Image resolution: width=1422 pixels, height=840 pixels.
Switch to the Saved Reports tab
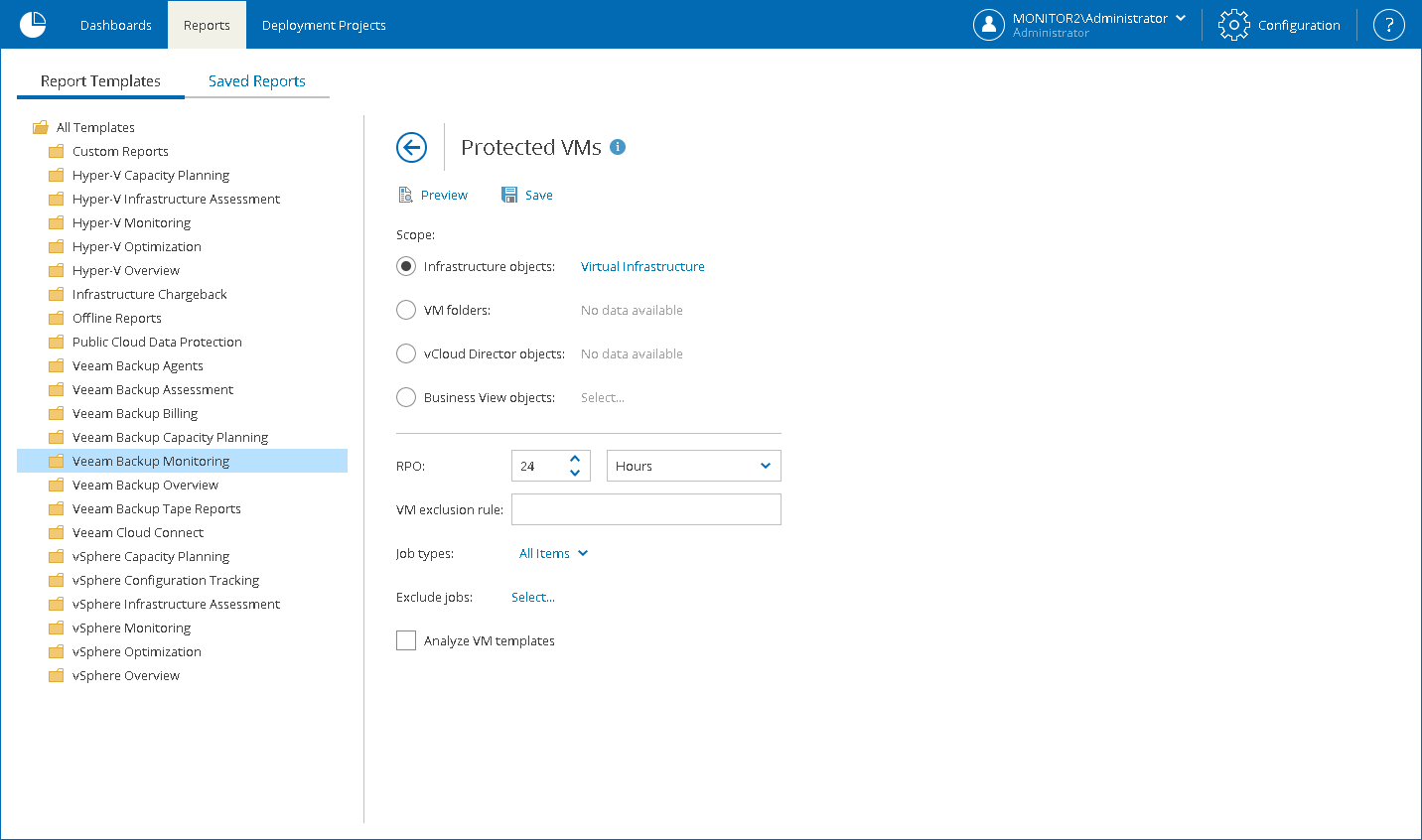tap(256, 80)
